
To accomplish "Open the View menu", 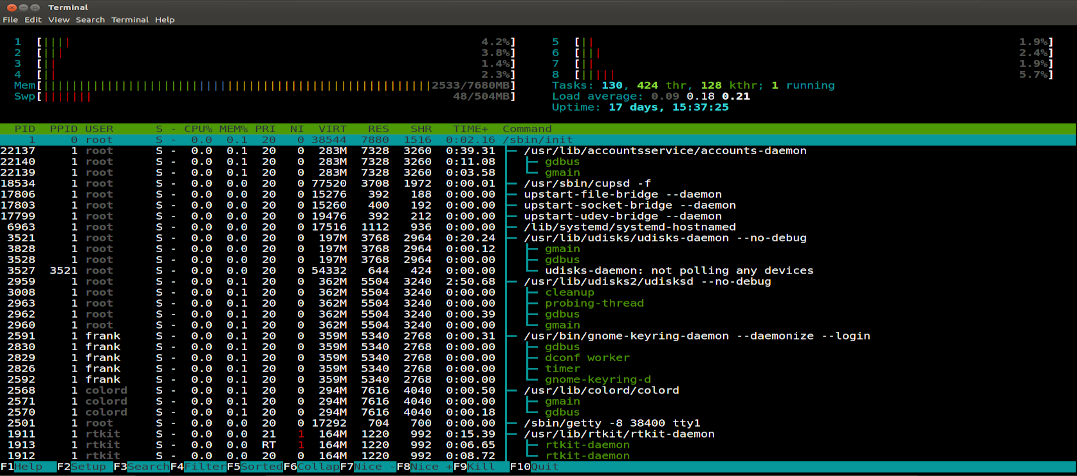I will coord(59,20).
